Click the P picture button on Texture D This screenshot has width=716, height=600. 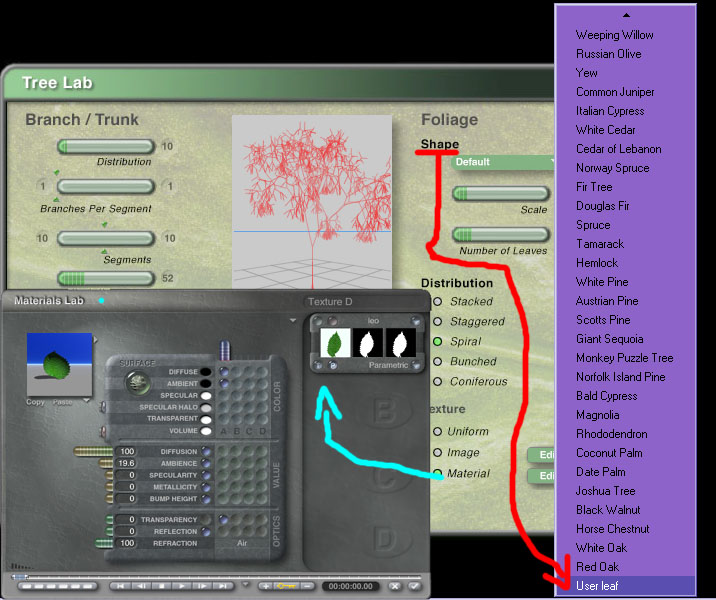click(333, 365)
